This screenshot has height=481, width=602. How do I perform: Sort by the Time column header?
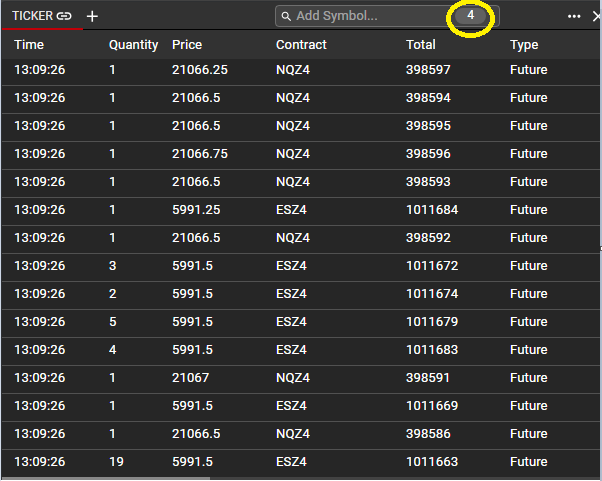click(29, 45)
